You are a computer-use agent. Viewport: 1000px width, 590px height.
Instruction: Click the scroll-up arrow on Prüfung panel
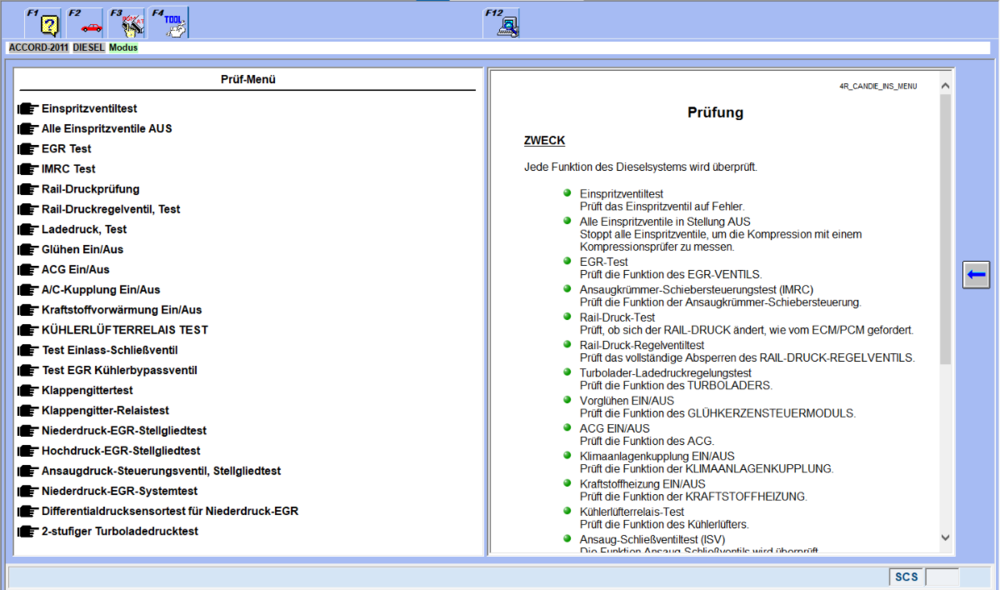944,85
